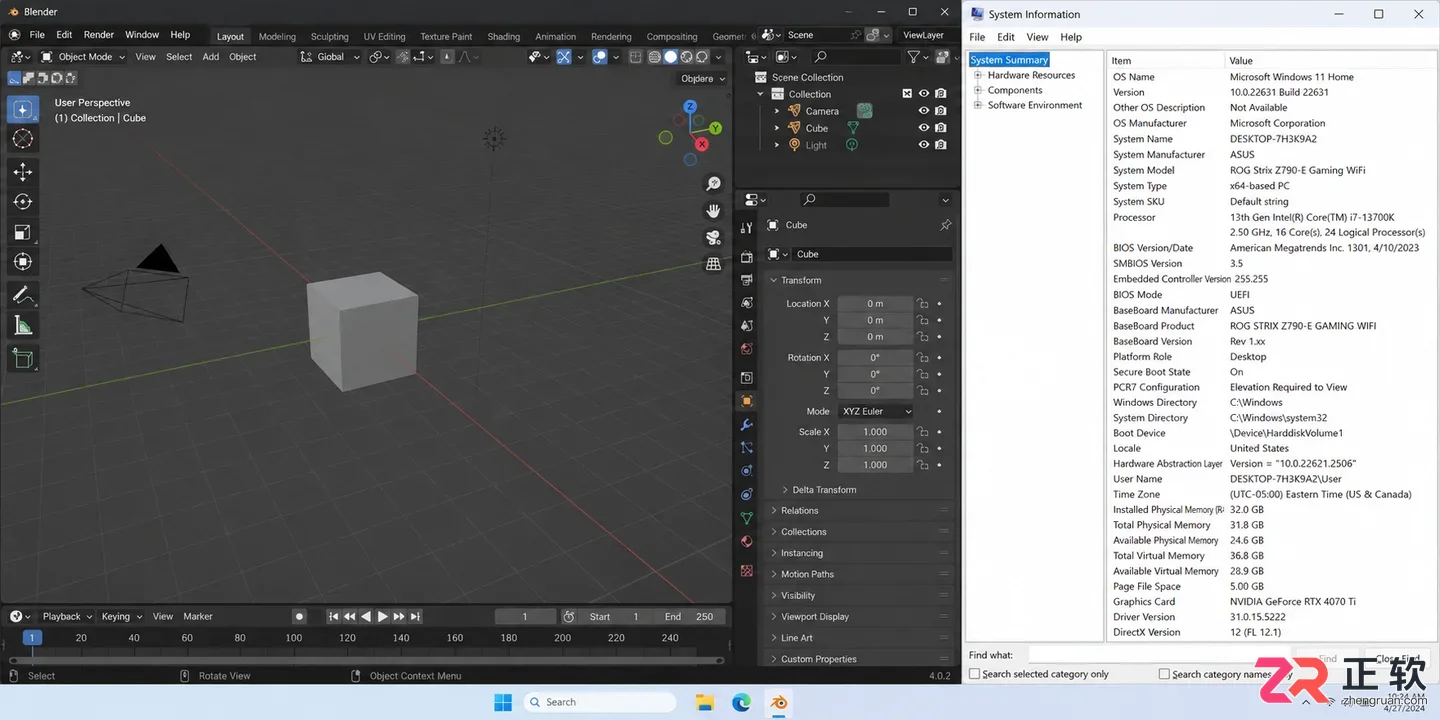Pick the Annotate pencil tool
The image size is (1440, 720).
22,295
